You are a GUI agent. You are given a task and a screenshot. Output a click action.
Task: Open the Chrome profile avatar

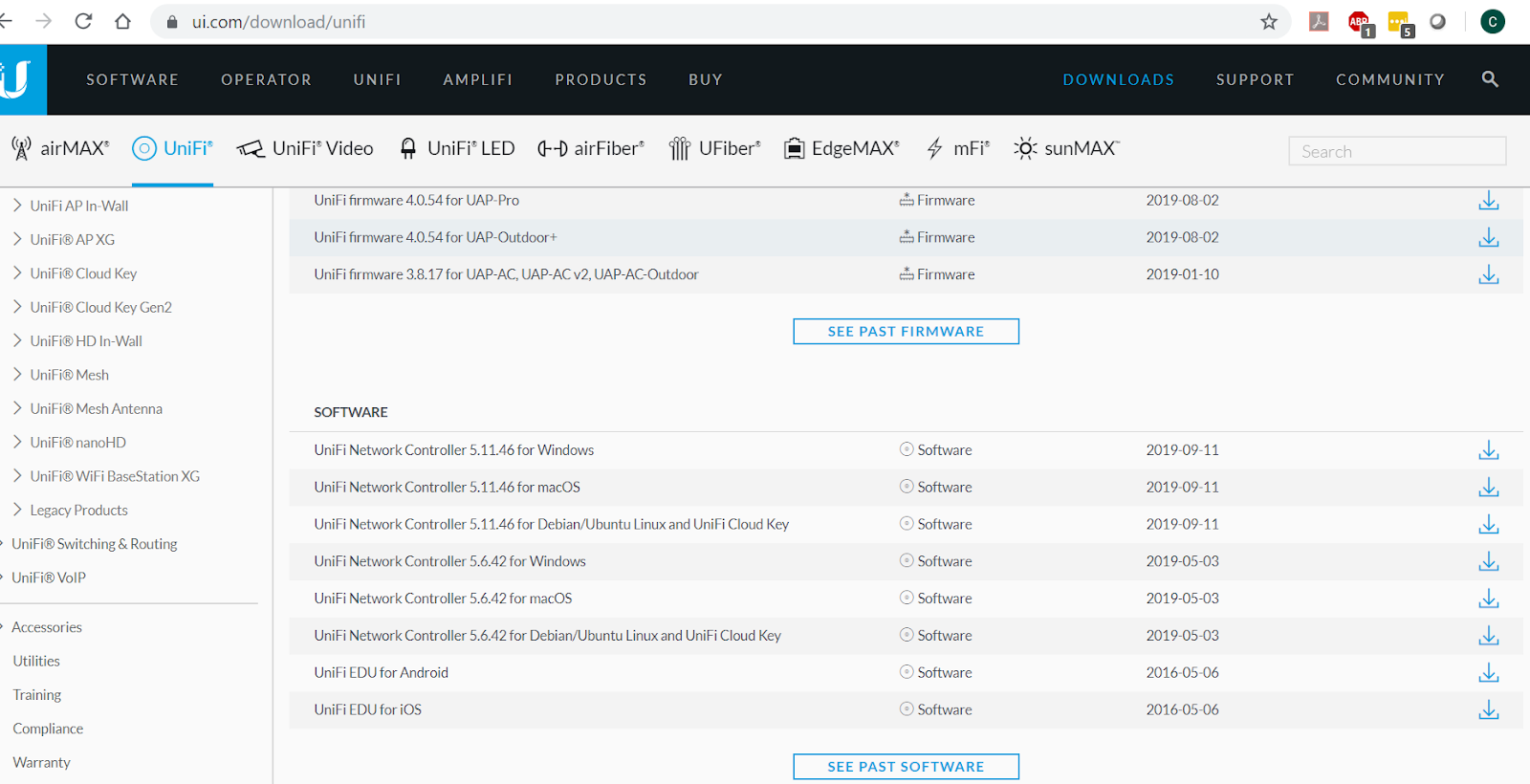pos(1493,21)
